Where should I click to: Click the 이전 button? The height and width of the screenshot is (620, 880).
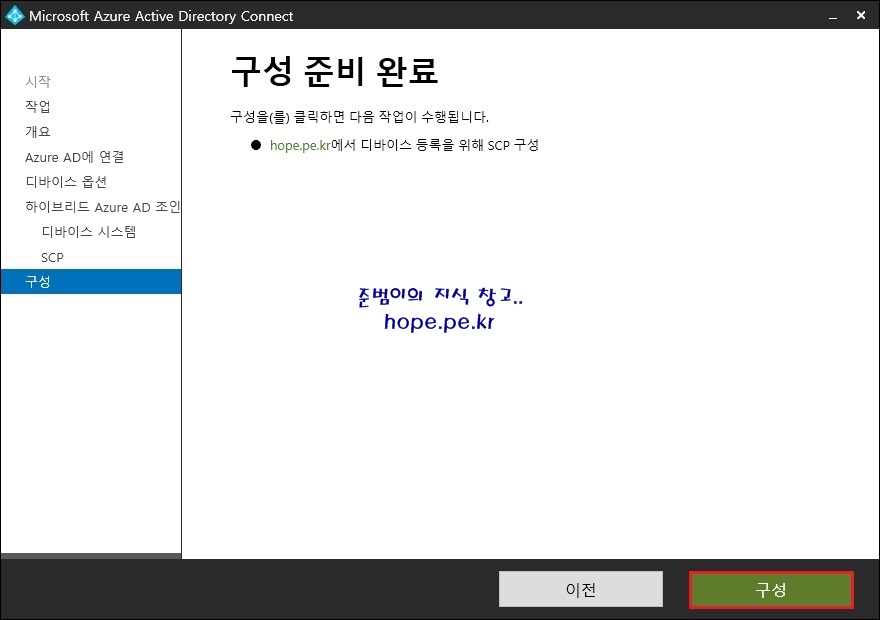pos(580,589)
